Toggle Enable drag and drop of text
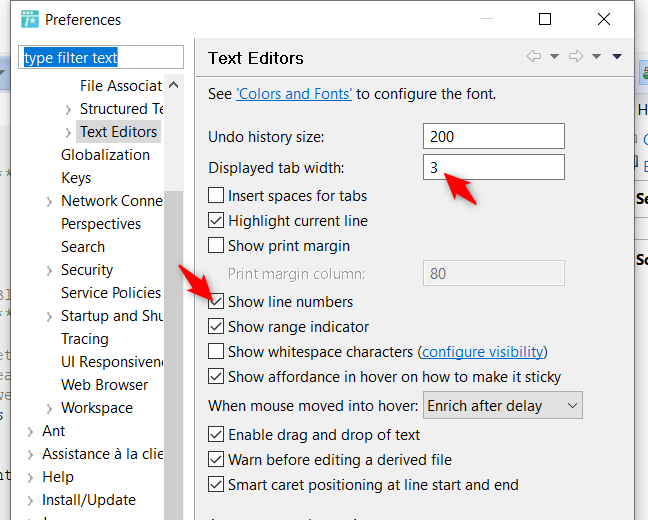Viewport: 648px width, 520px height. (x=216, y=434)
